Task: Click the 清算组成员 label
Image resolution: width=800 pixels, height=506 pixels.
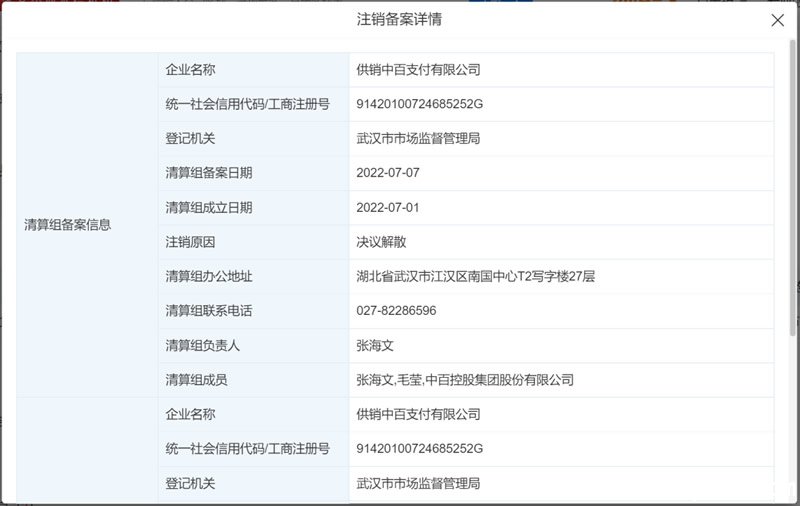Action: pos(196,380)
